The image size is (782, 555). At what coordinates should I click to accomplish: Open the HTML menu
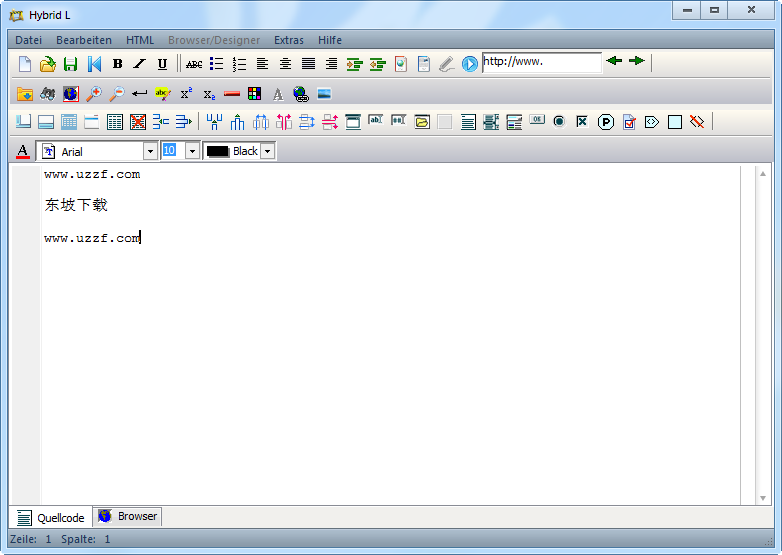pyautogui.click(x=140, y=40)
